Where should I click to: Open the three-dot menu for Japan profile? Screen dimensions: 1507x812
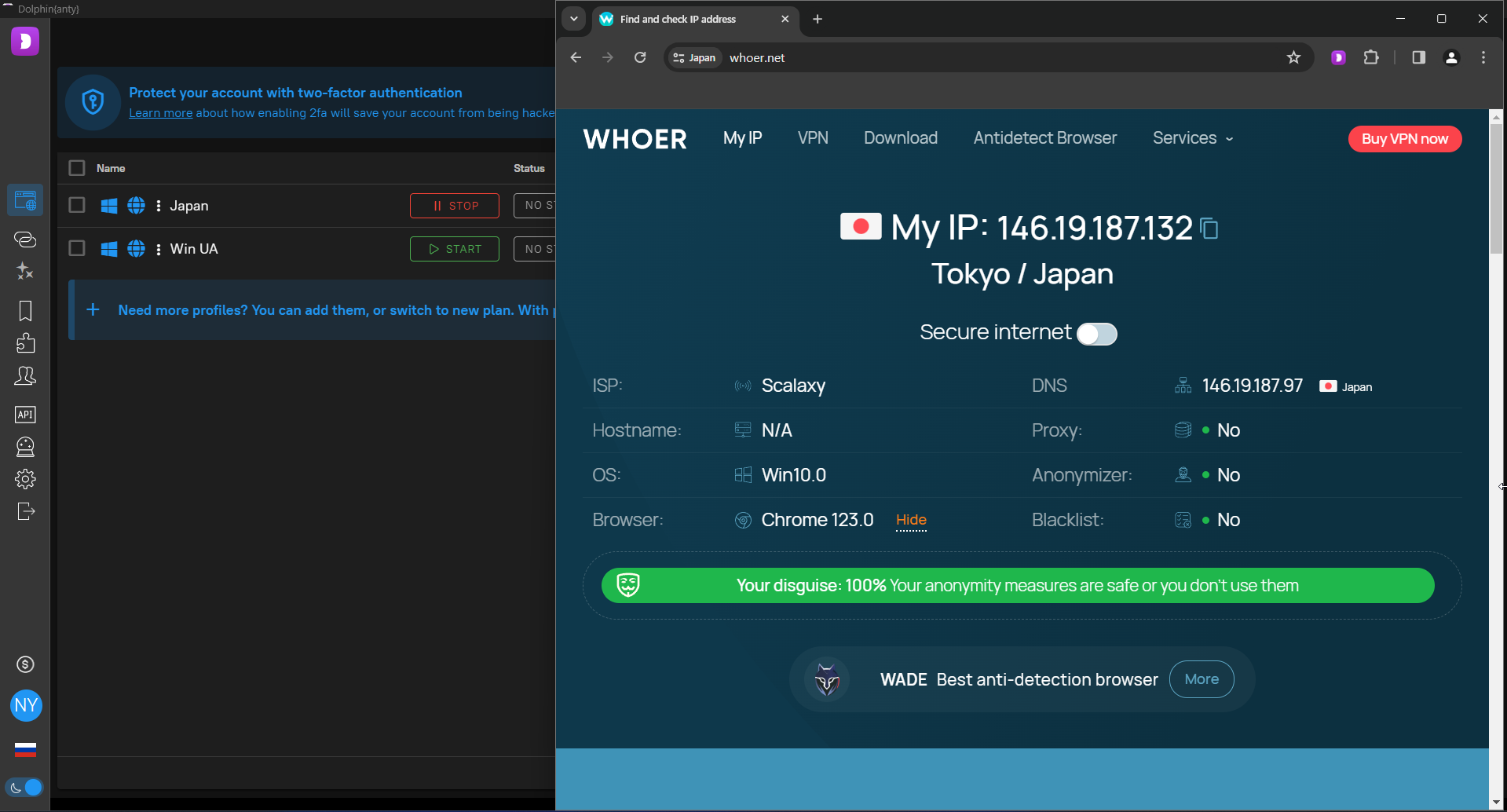159,206
